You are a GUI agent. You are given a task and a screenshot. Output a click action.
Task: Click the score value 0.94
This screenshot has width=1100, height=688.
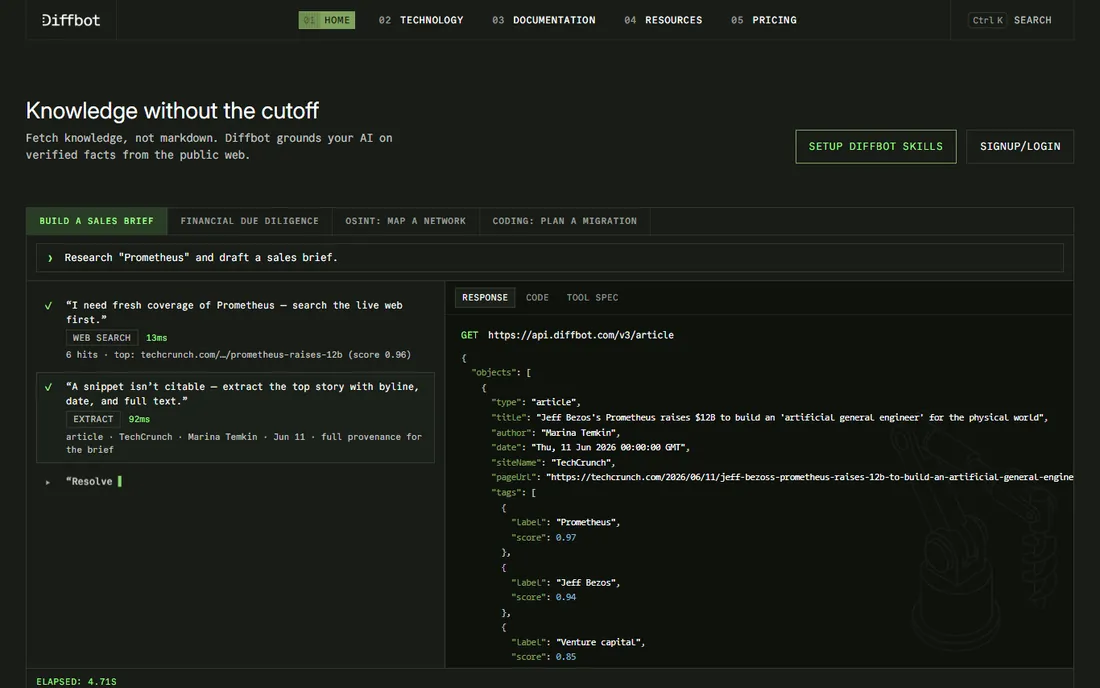(x=565, y=598)
